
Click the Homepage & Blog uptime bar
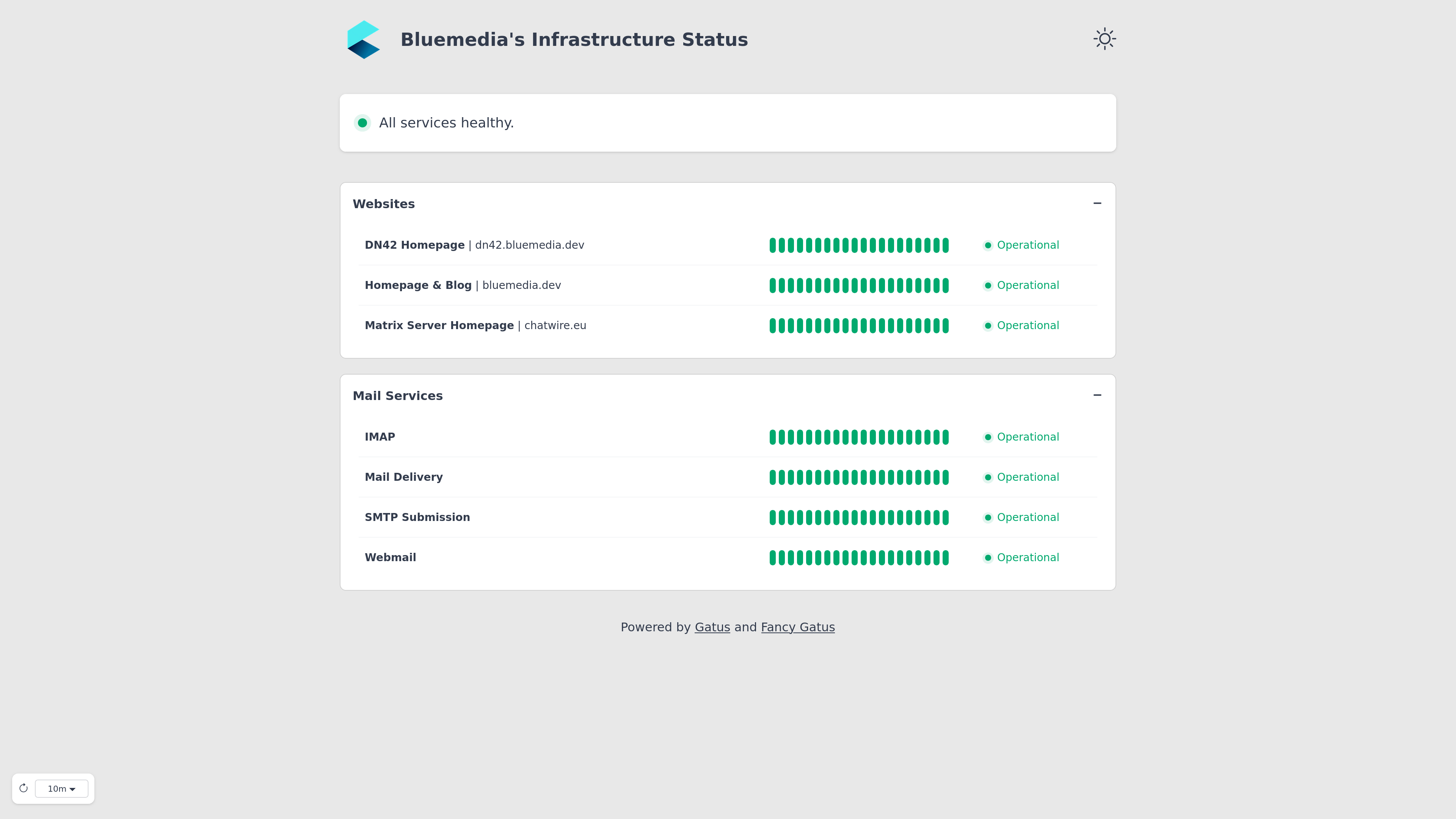[858, 286]
